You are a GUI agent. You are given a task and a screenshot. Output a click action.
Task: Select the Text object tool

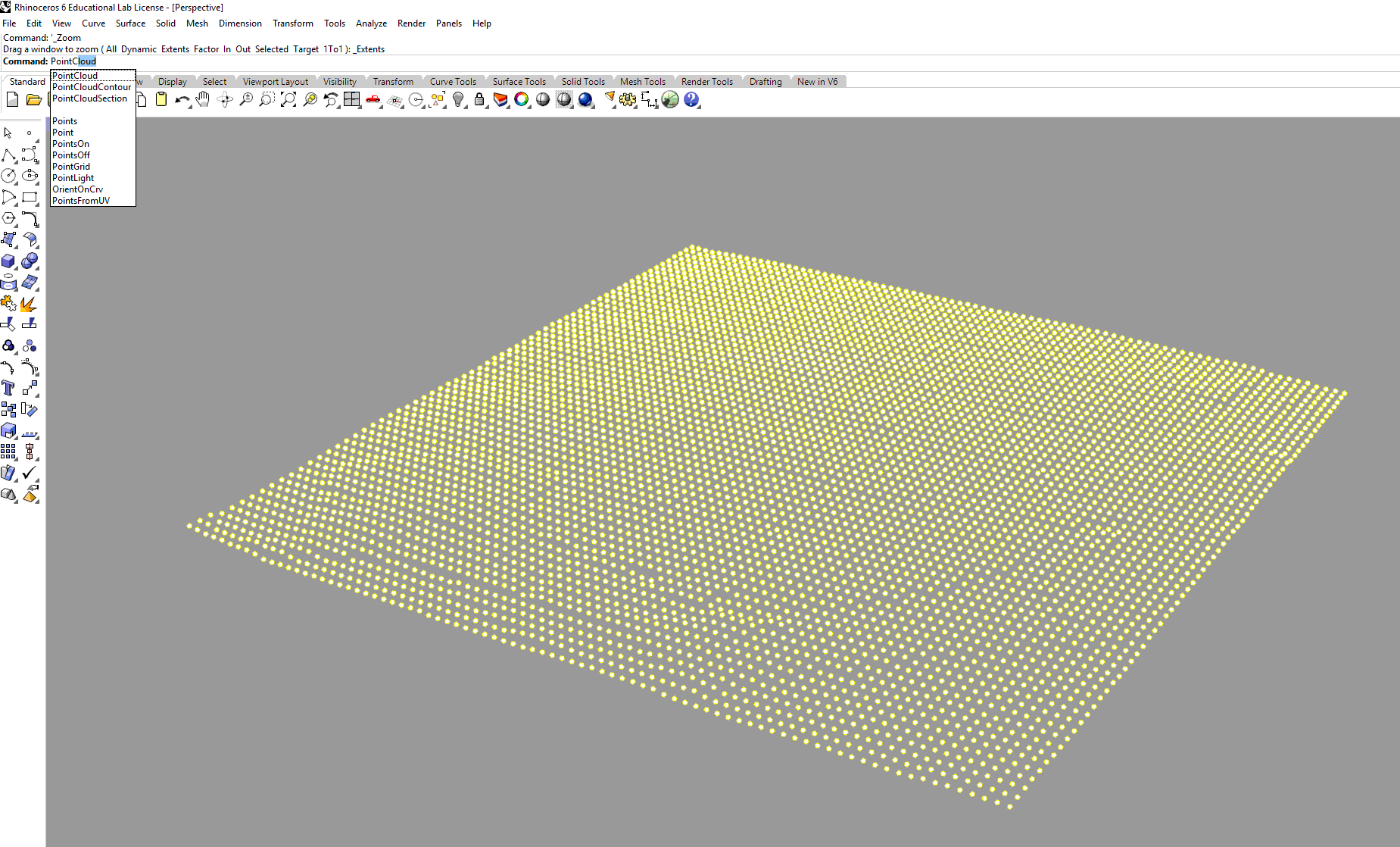8,389
